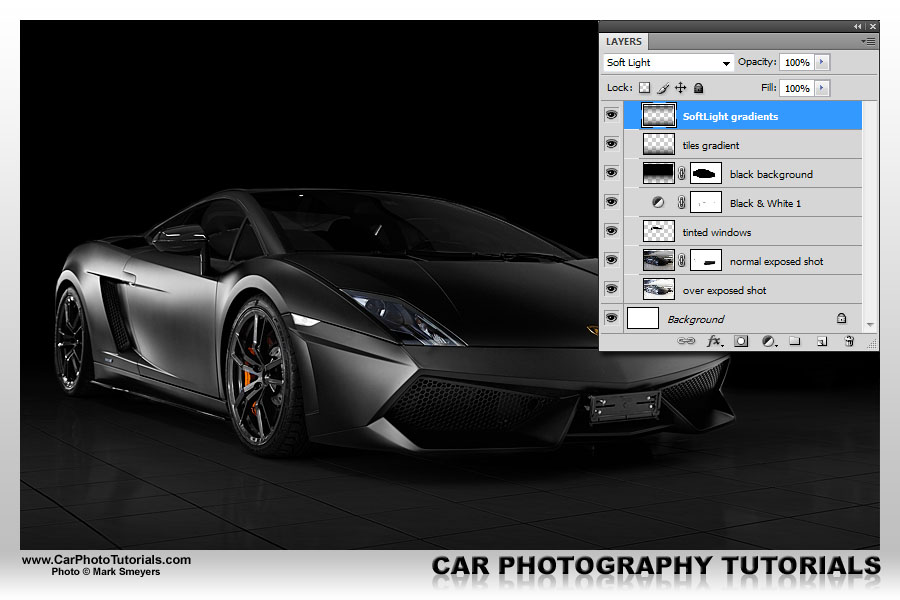Click the normal exposed shot mask thumbnail

[x=705, y=260]
